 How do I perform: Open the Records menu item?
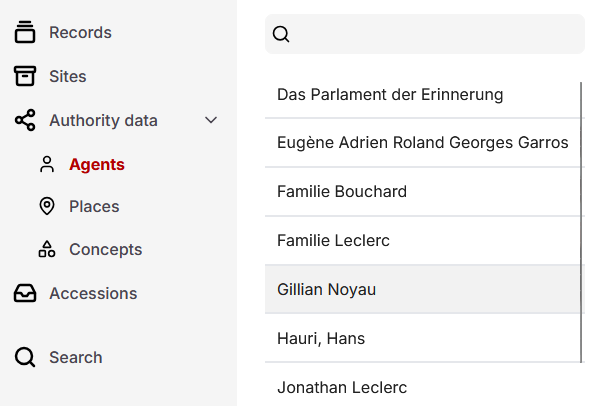click(x=80, y=32)
